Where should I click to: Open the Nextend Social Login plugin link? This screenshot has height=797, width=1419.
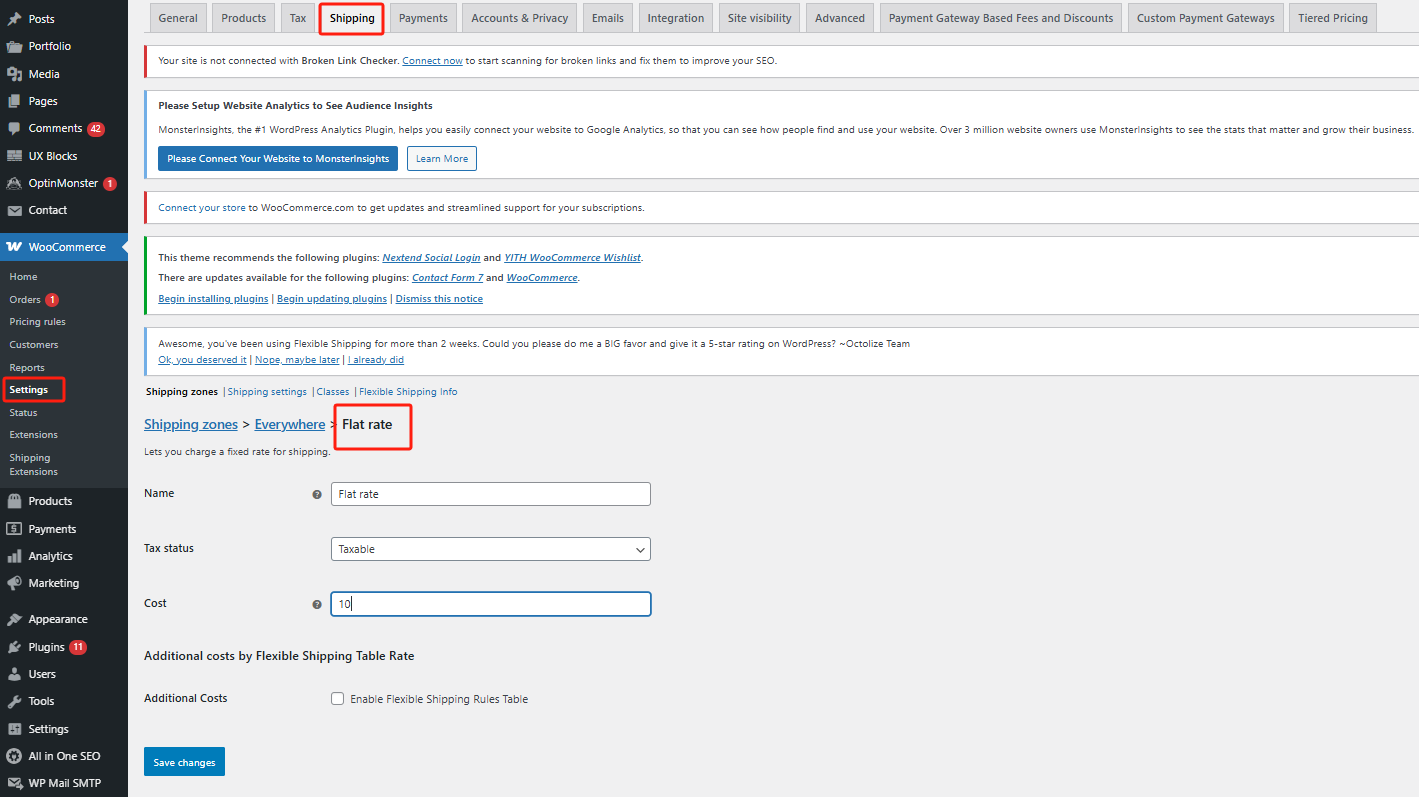tap(431, 258)
